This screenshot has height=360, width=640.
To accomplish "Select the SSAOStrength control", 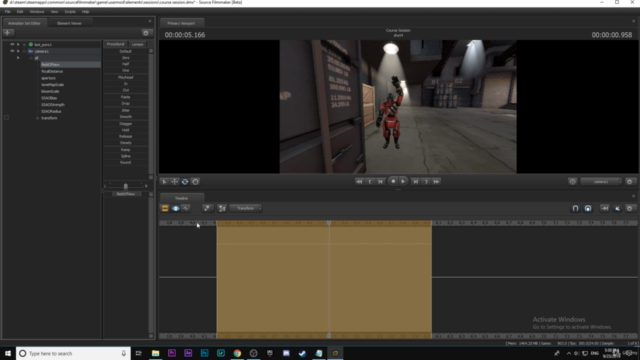I will (x=53, y=104).
